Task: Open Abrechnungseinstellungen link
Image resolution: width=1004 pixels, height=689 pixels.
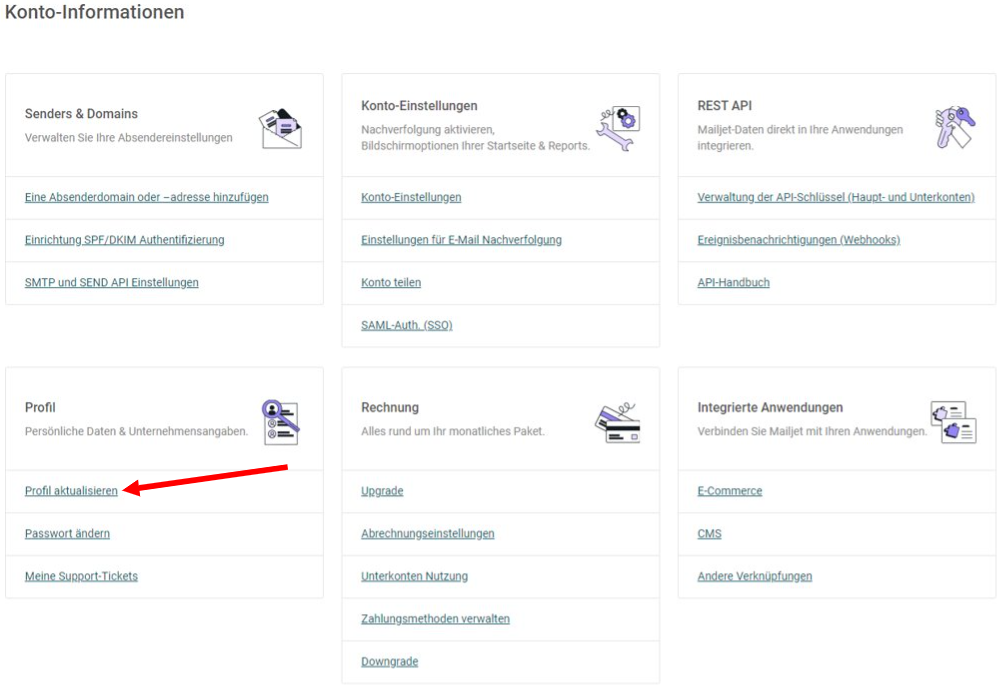Action: click(428, 533)
